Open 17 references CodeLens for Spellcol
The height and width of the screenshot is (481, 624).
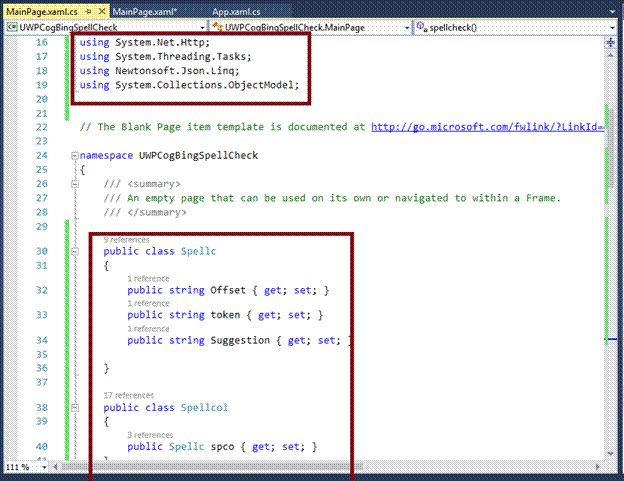(129, 395)
